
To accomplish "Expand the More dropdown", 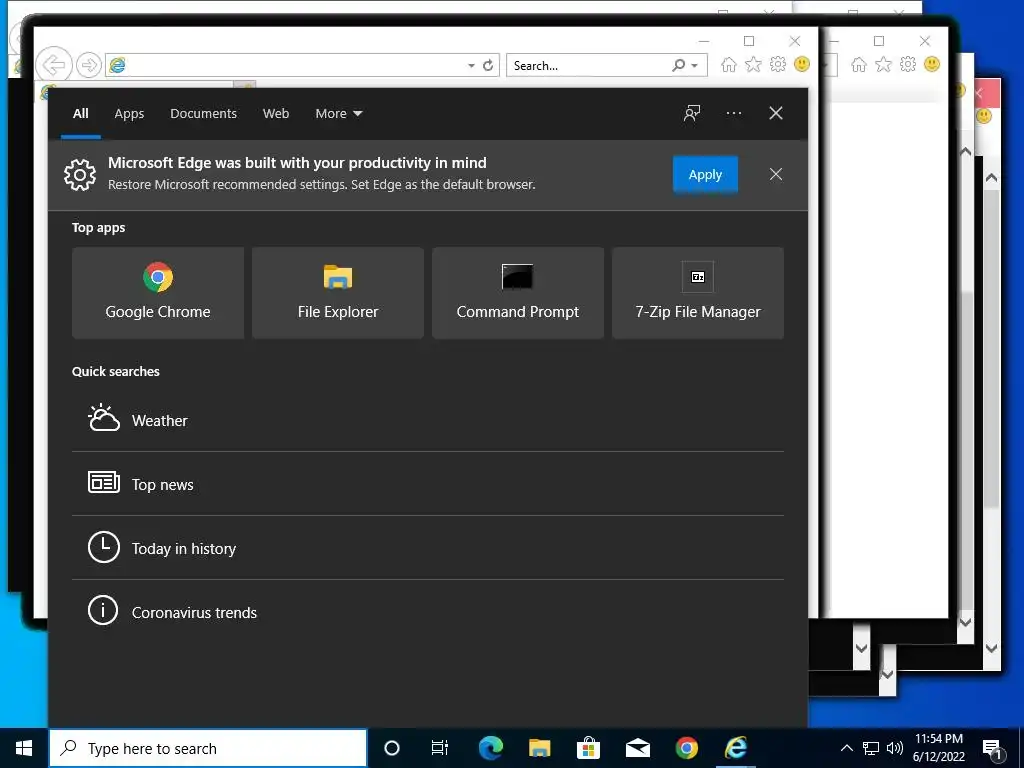I will click(338, 114).
